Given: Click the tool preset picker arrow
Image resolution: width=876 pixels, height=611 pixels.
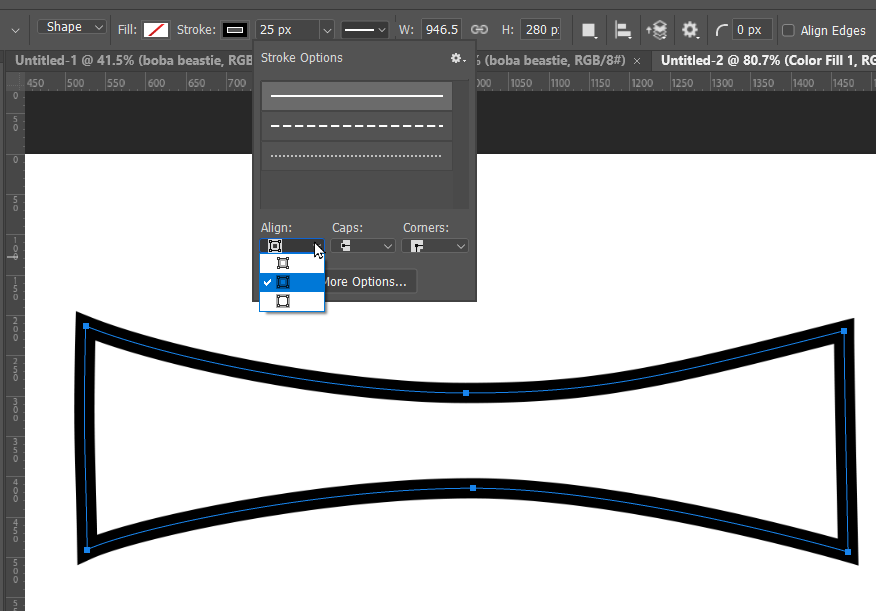Looking at the screenshot, I should [13, 30].
